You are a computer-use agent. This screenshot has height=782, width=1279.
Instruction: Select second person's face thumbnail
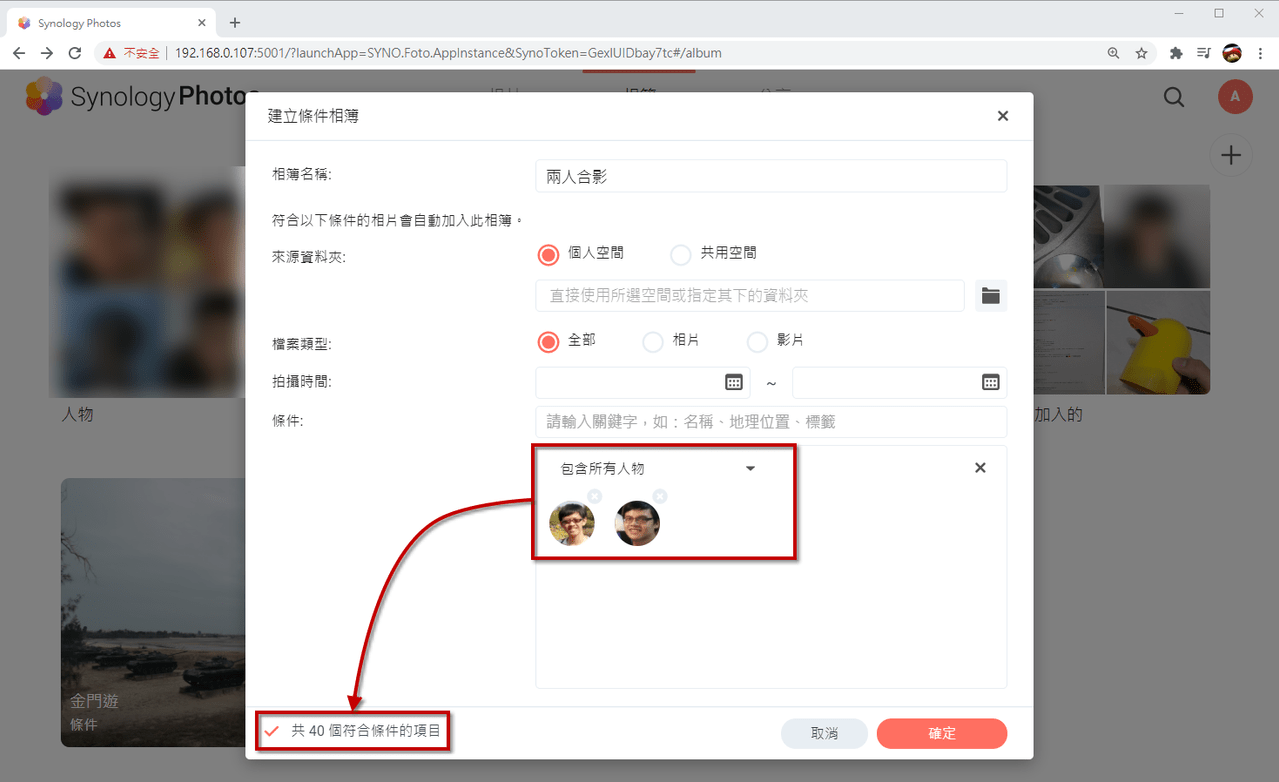[637, 523]
